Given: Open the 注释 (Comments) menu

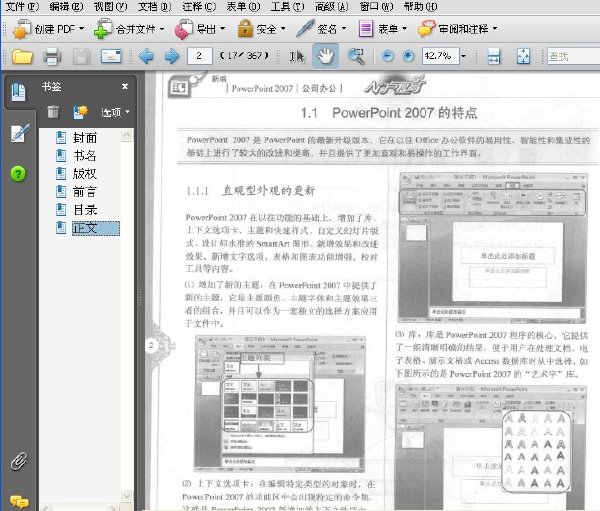Looking at the screenshot, I should tap(199, 7).
